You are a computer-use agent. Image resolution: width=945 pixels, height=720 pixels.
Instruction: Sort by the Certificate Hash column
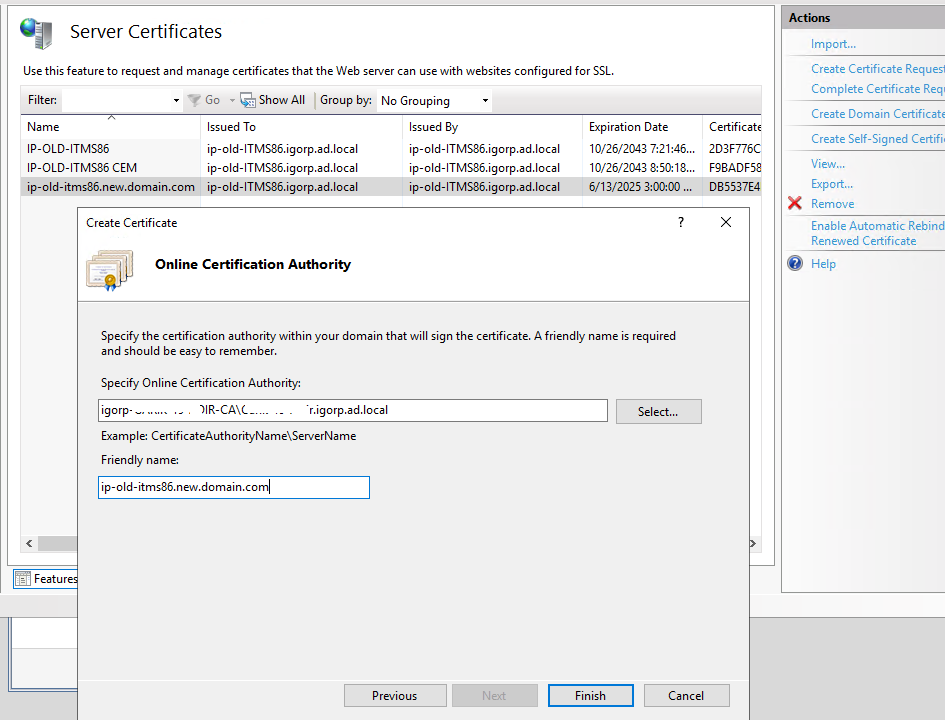[x=732, y=127]
